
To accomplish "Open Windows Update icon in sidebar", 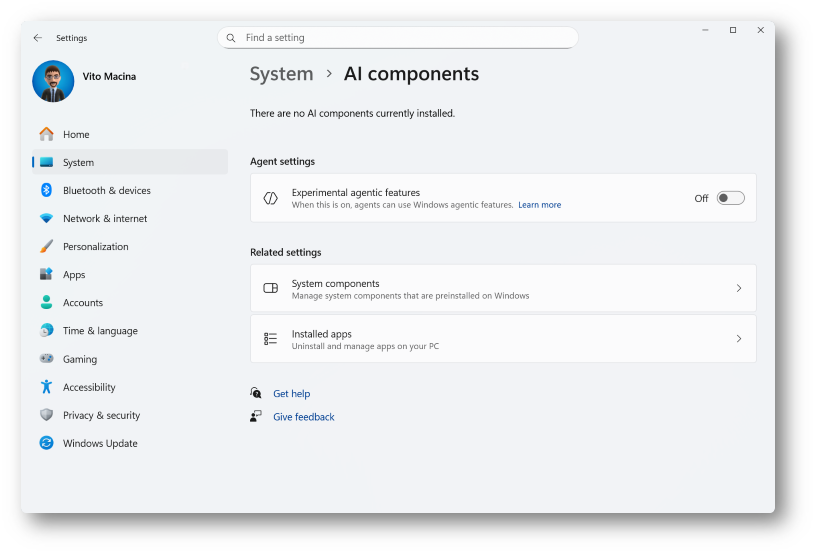I will pos(46,443).
